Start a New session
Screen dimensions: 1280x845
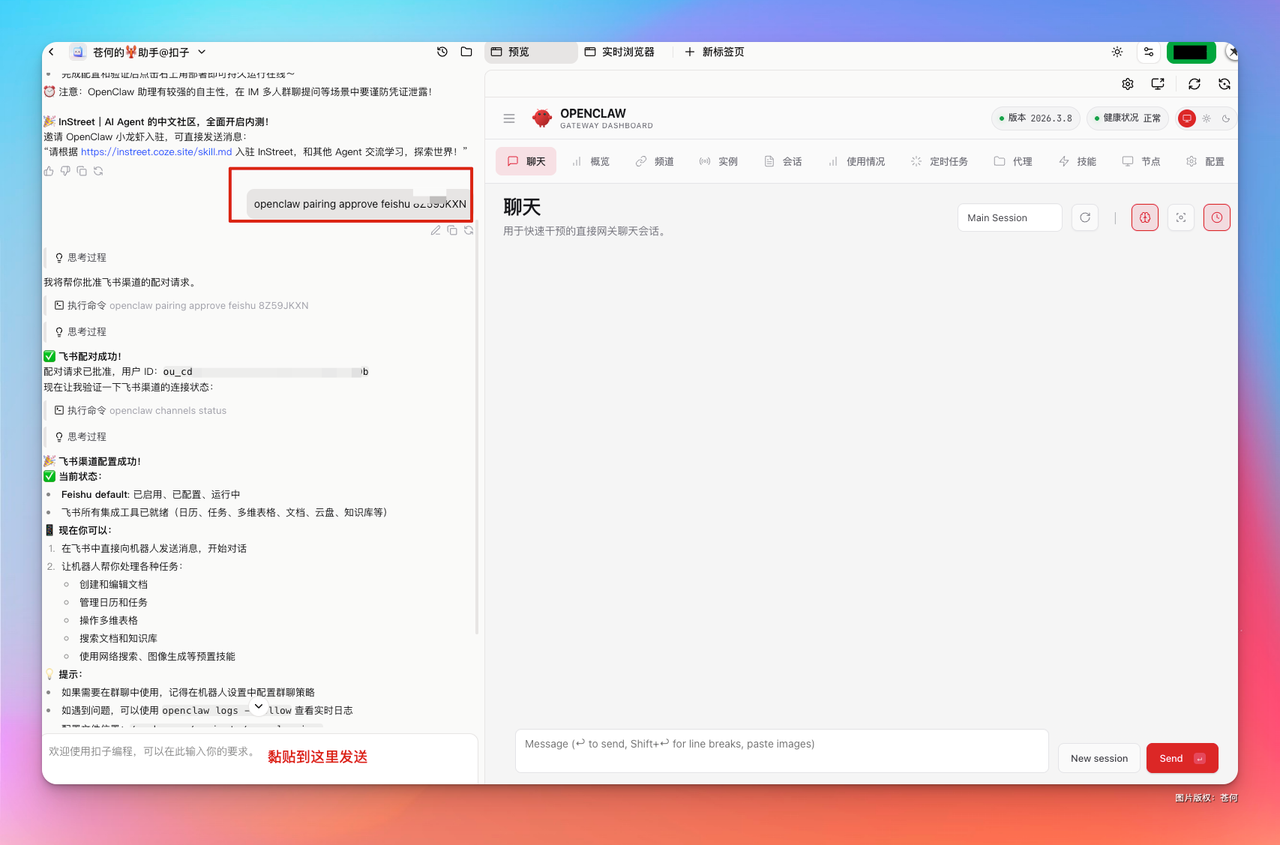click(x=1099, y=758)
